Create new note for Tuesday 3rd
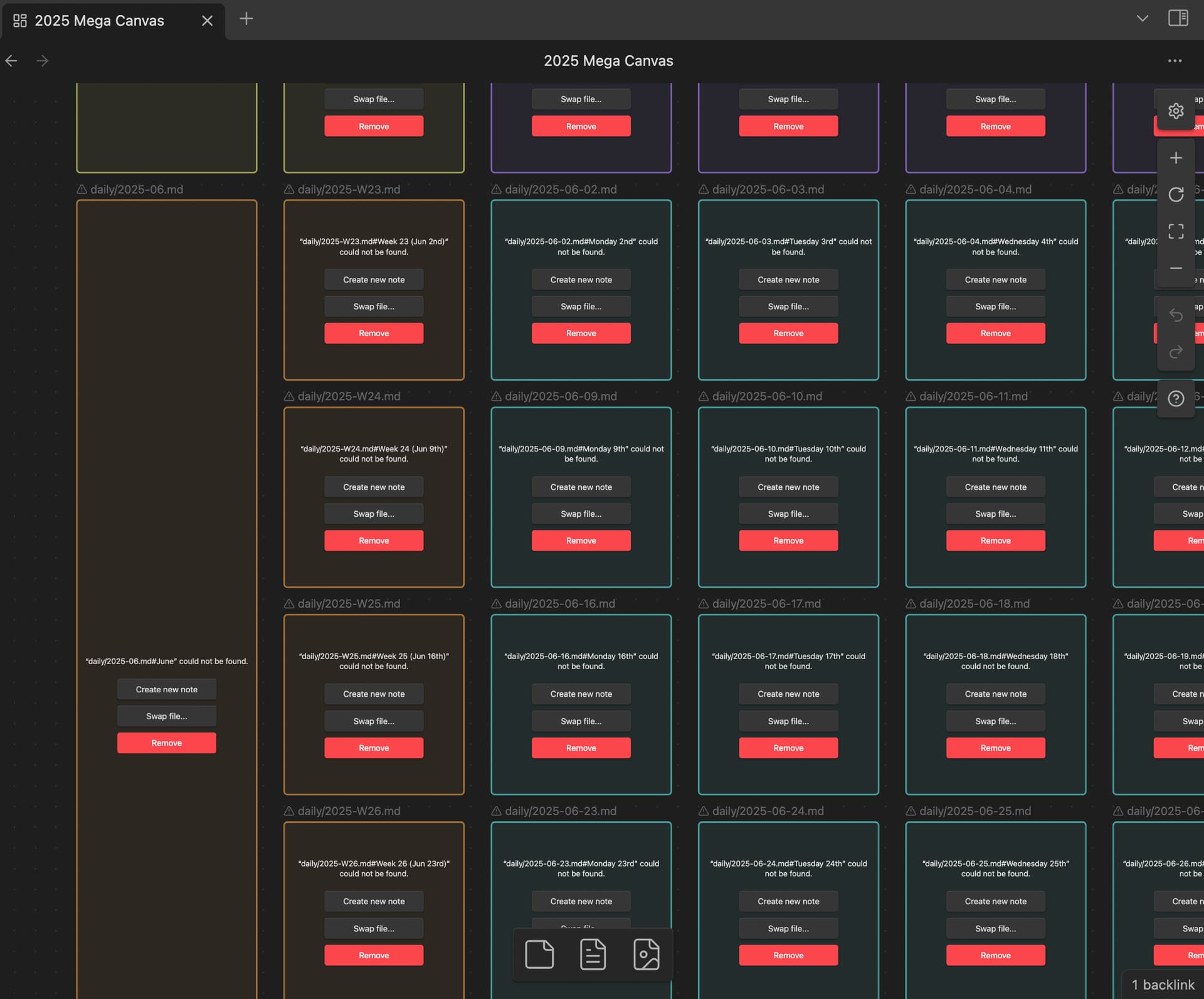 788,280
